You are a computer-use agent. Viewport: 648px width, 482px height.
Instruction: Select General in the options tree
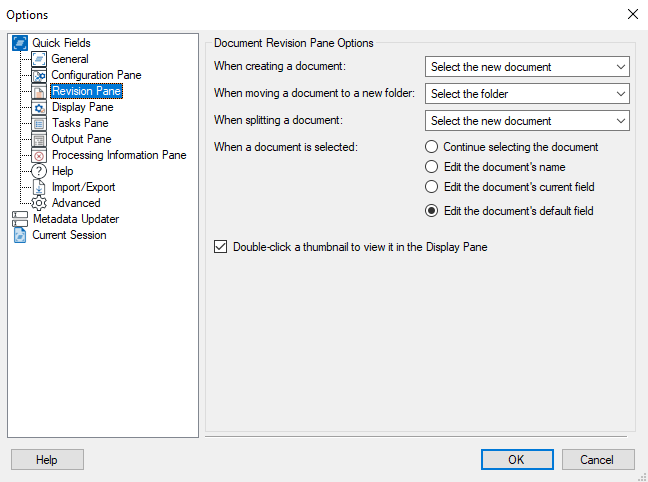coord(70,59)
